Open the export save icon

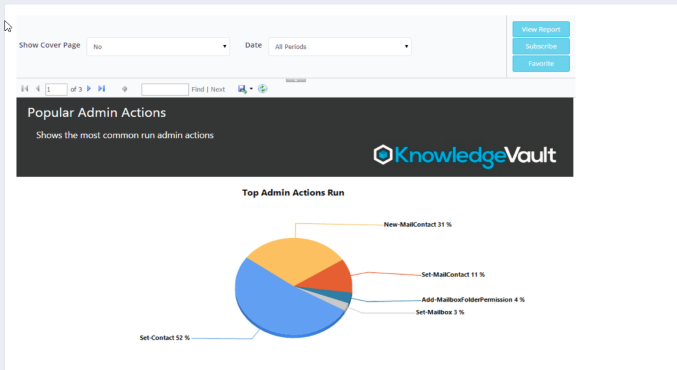[242, 89]
